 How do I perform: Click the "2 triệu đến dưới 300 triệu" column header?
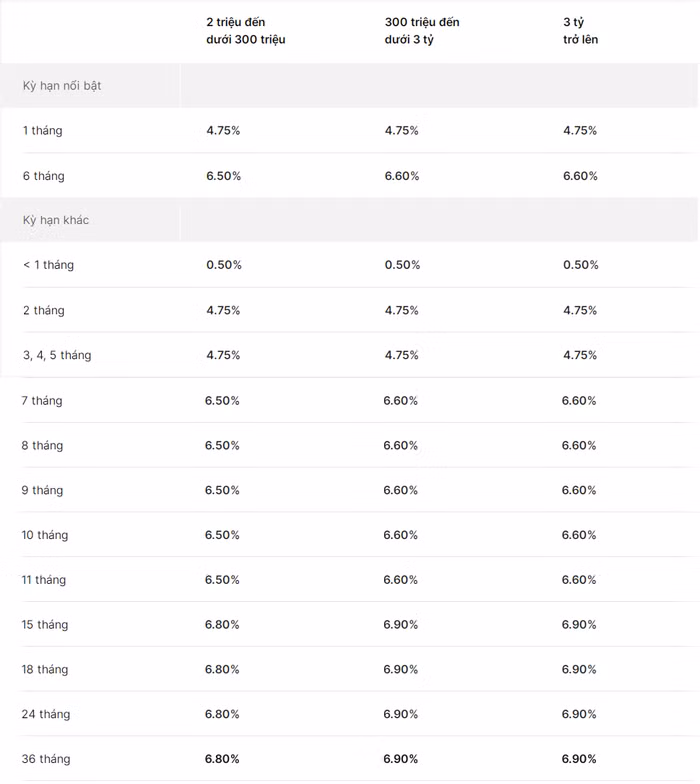245,31
